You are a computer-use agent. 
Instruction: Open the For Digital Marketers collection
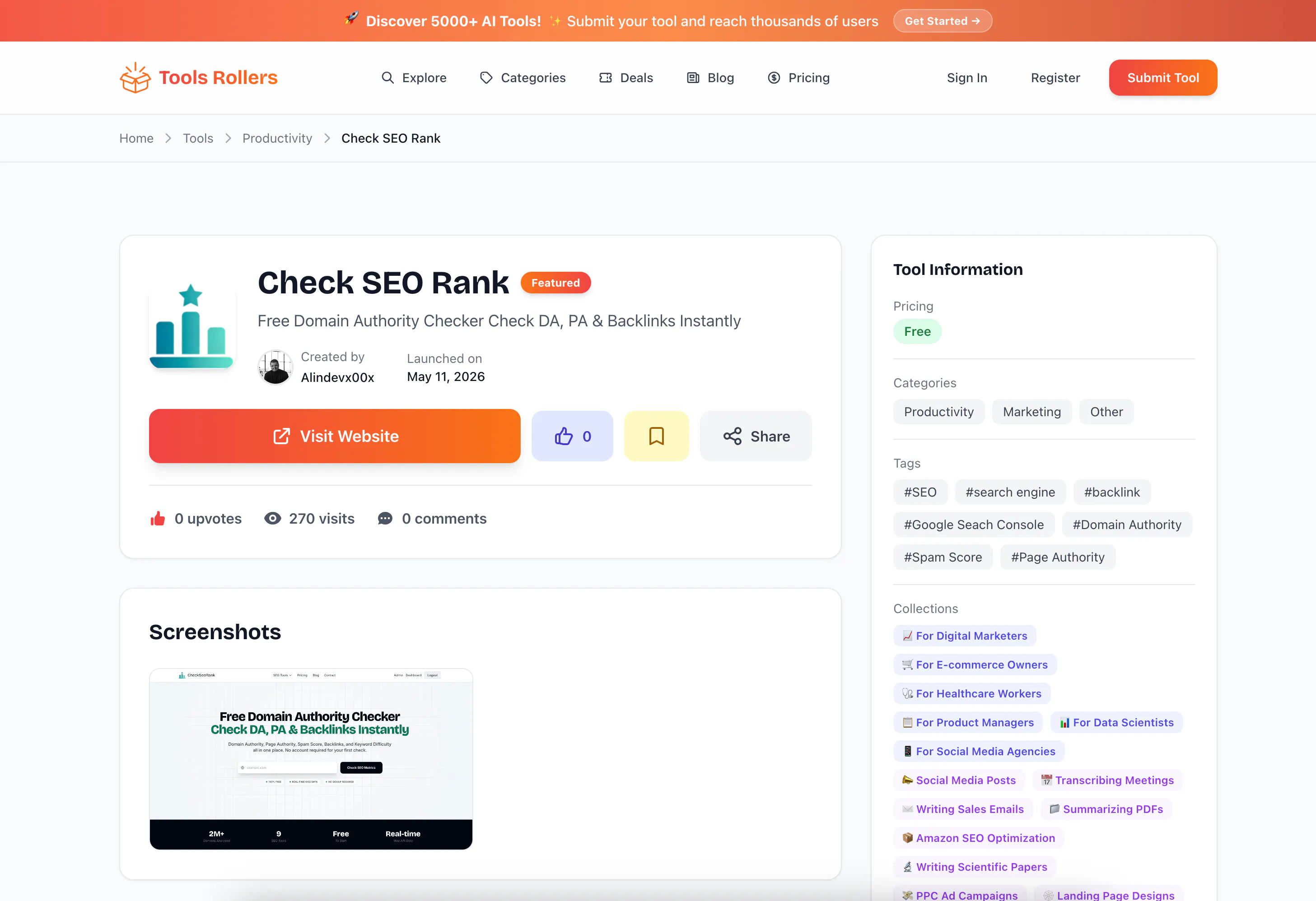tap(964, 636)
